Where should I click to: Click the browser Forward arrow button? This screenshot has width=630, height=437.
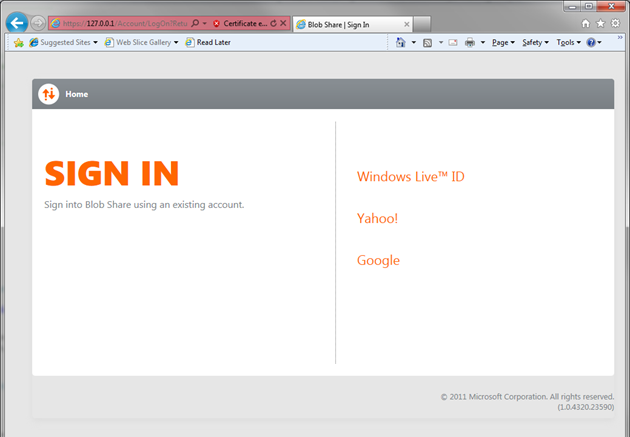(x=38, y=23)
